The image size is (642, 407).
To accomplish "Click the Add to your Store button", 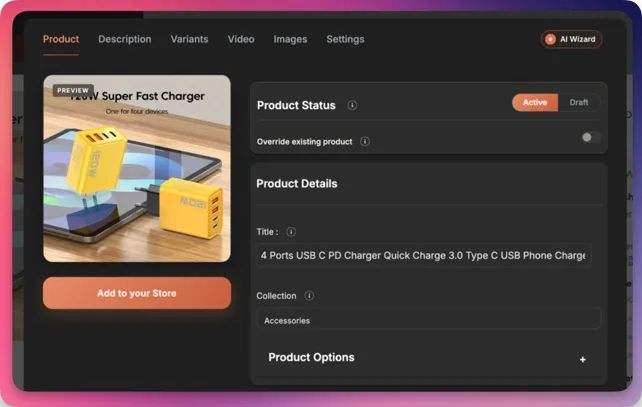I will 137,293.
